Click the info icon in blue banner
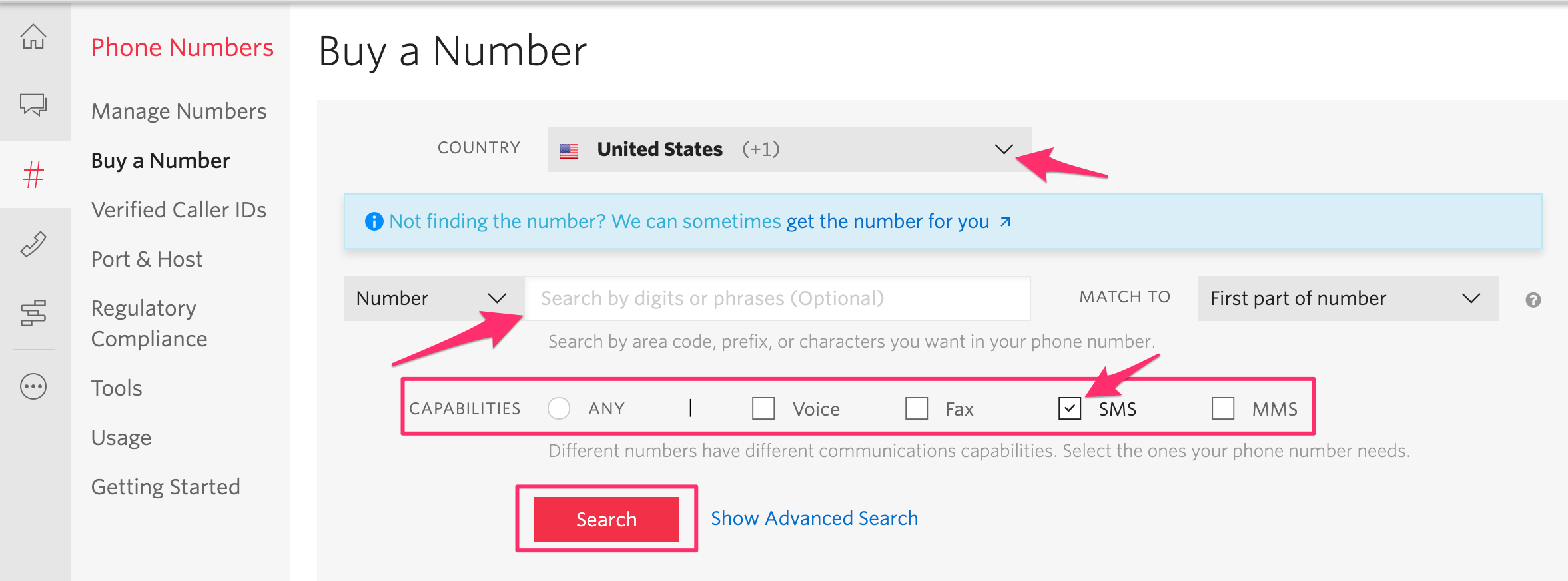This screenshot has width=1568, height=581. [374, 221]
